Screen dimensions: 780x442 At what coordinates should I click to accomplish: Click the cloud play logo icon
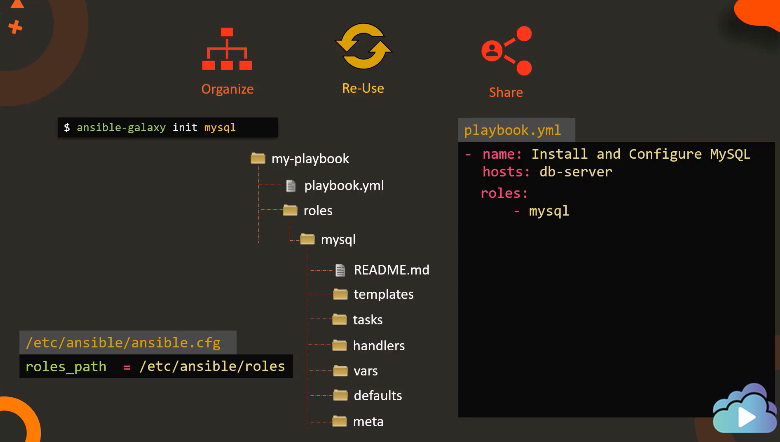pyautogui.click(x=744, y=408)
